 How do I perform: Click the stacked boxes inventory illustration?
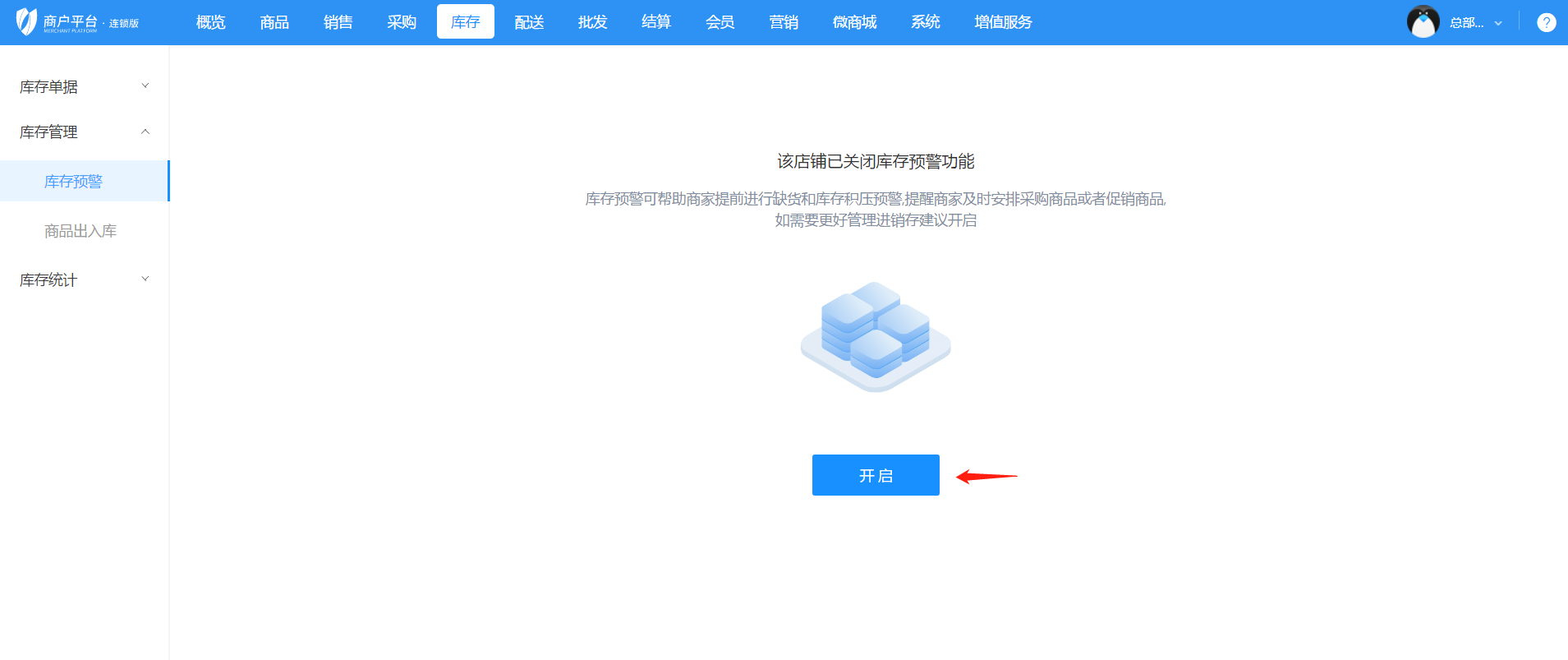tap(876, 338)
